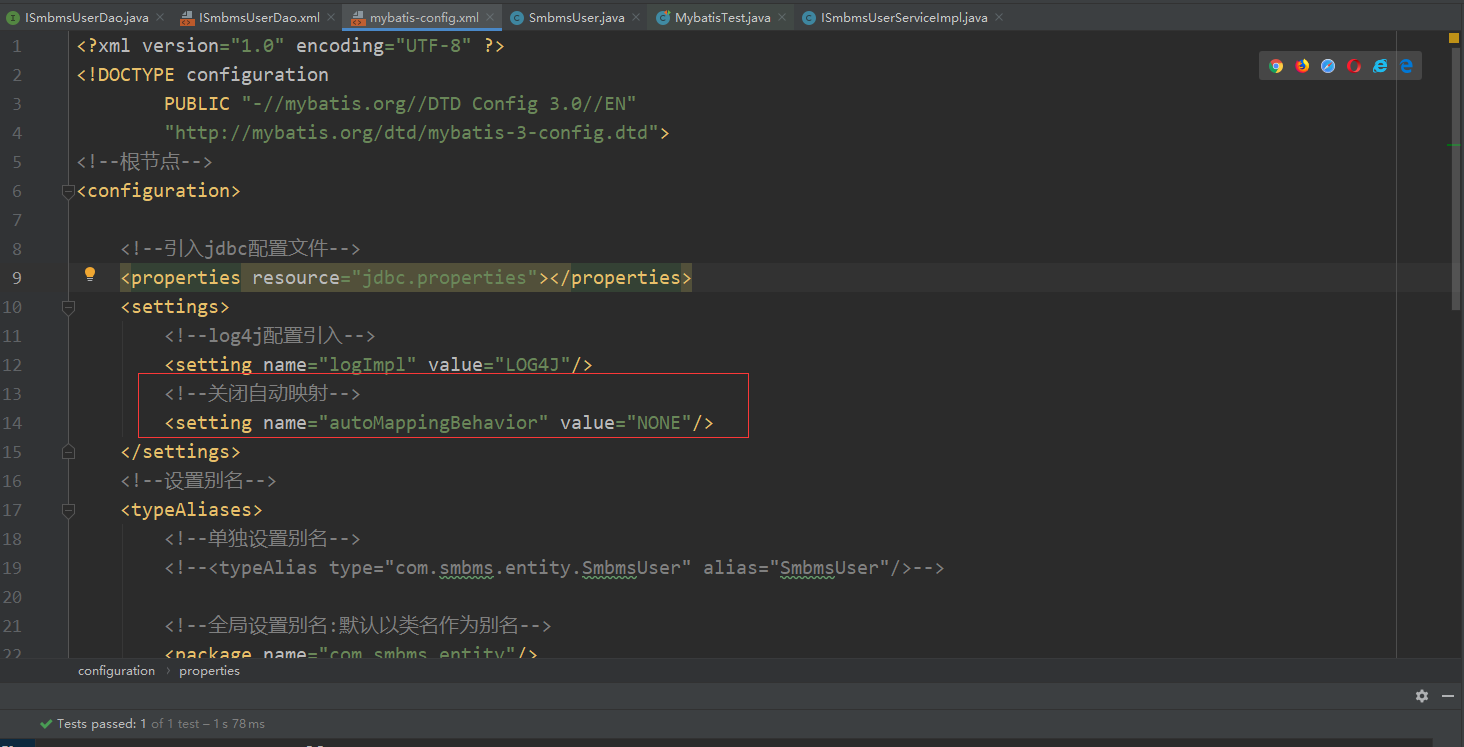Click the log4j配置引入 comment line
This screenshot has height=747, width=1464.
coord(270,336)
